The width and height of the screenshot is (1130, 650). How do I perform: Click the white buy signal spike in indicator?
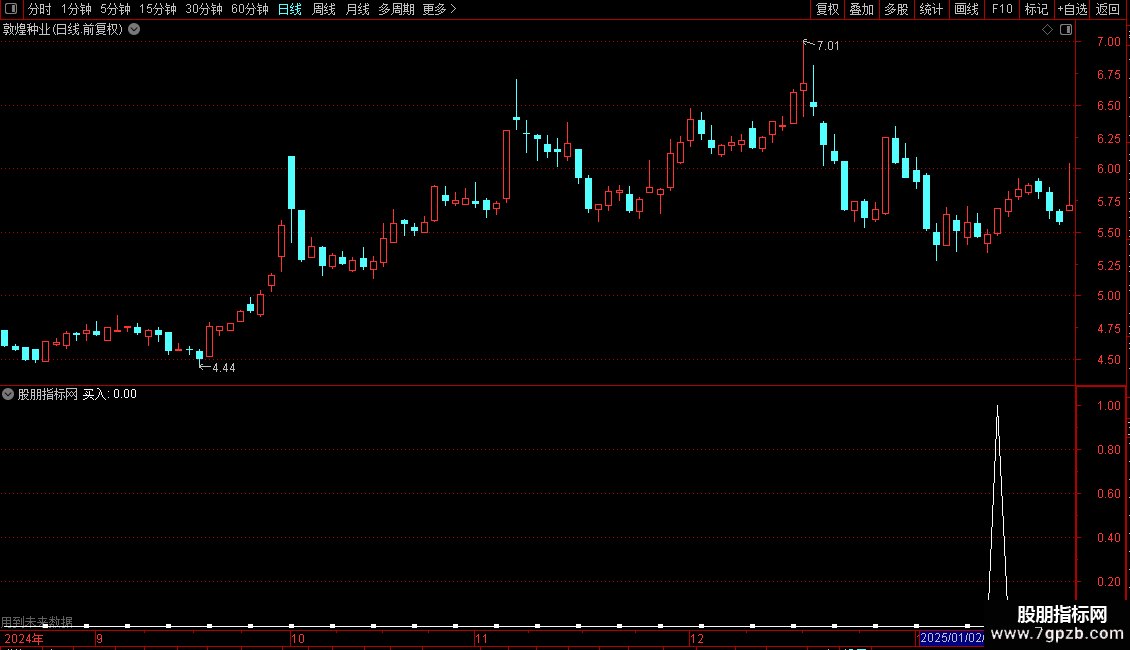click(997, 502)
